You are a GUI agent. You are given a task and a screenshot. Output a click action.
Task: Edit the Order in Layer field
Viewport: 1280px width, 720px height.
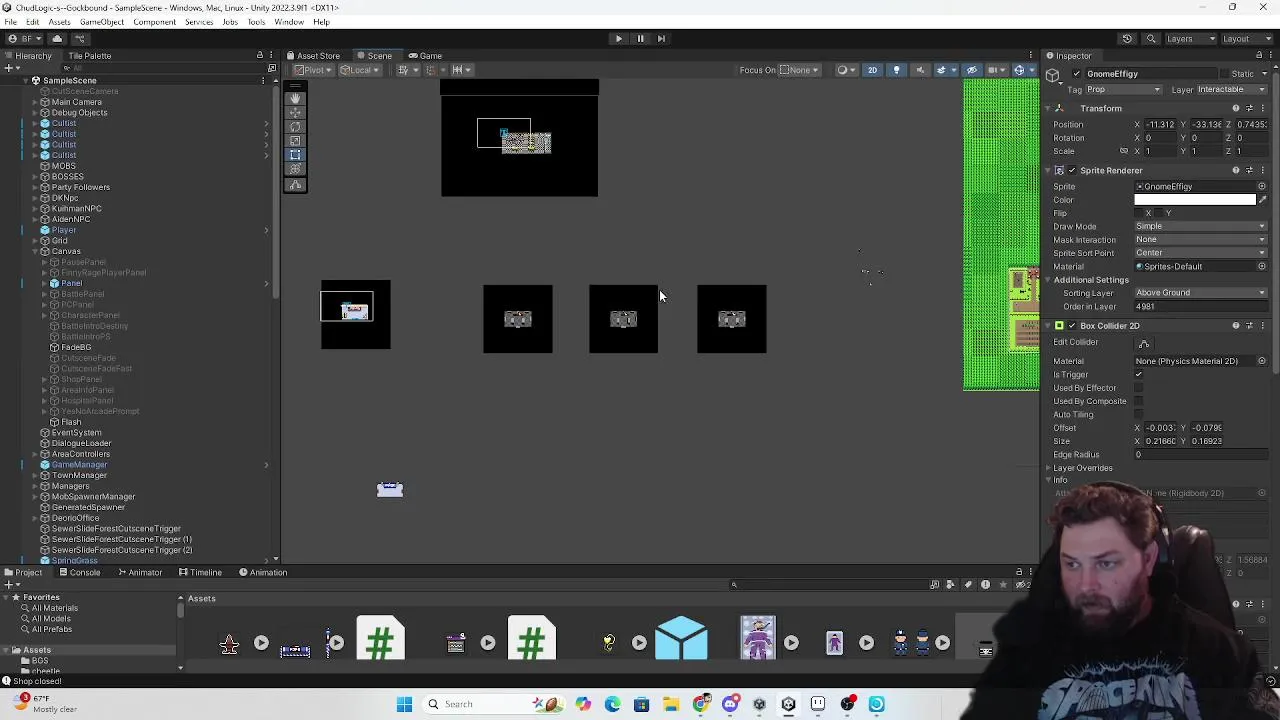point(1200,307)
